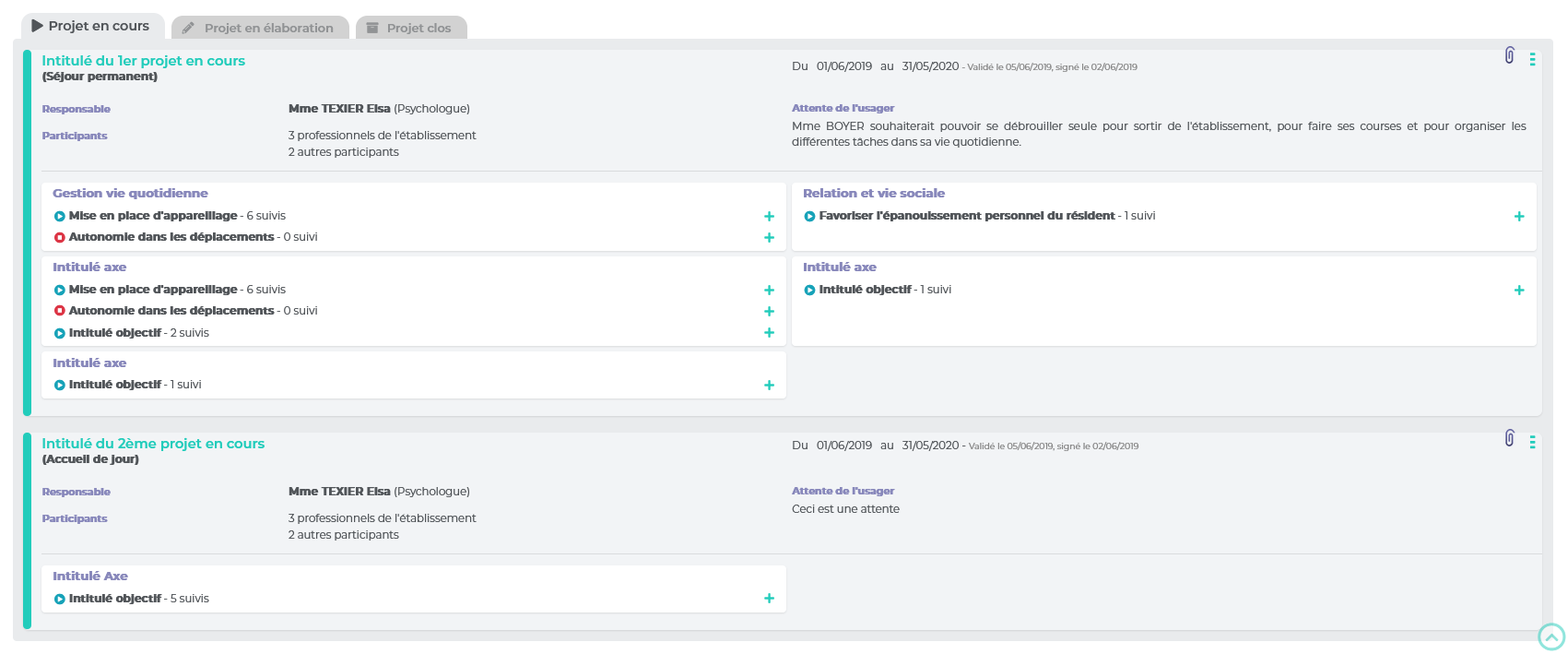The width and height of the screenshot is (1568, 654).
Task: Switch to the Projet en élaboration tab
Action: click(x=259, y=28)
